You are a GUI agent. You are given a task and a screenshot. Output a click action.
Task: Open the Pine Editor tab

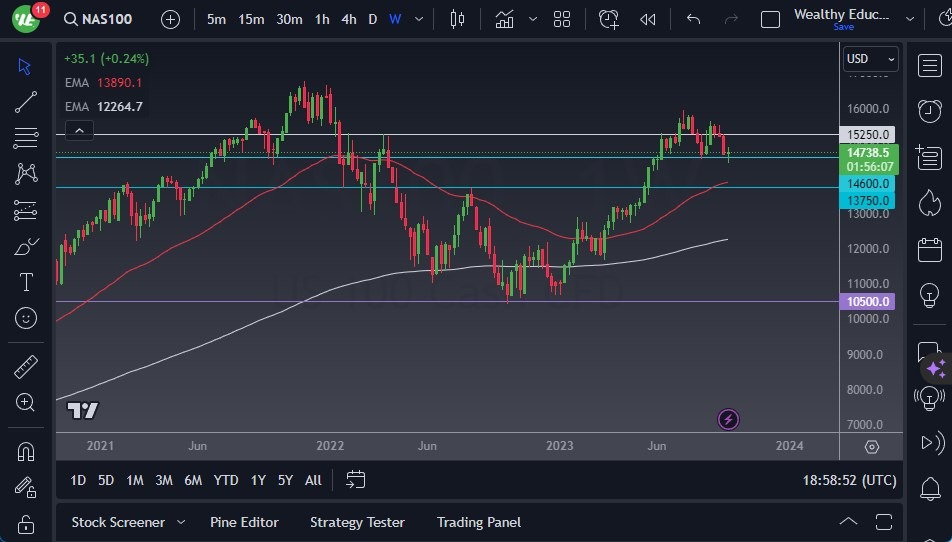pos(244,522)
